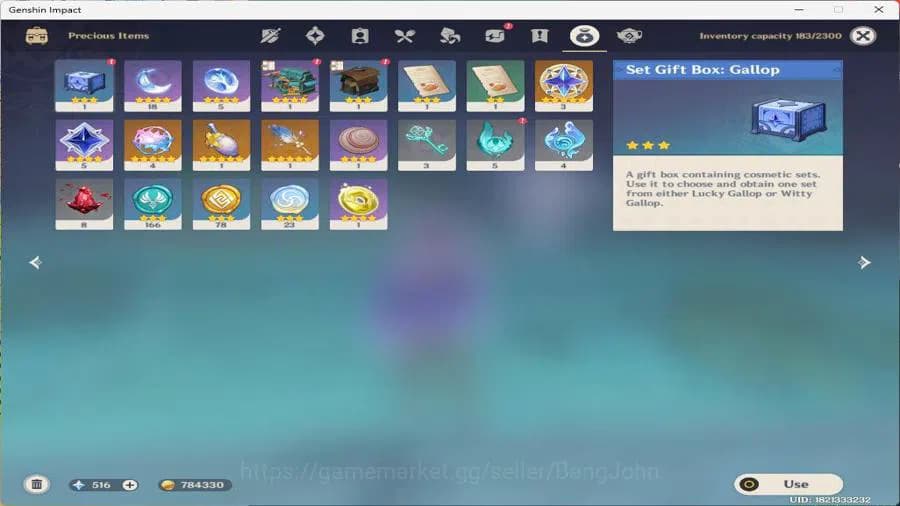Select the Precious Items pouch tab
Screen dimensions: 900x506
584,36
